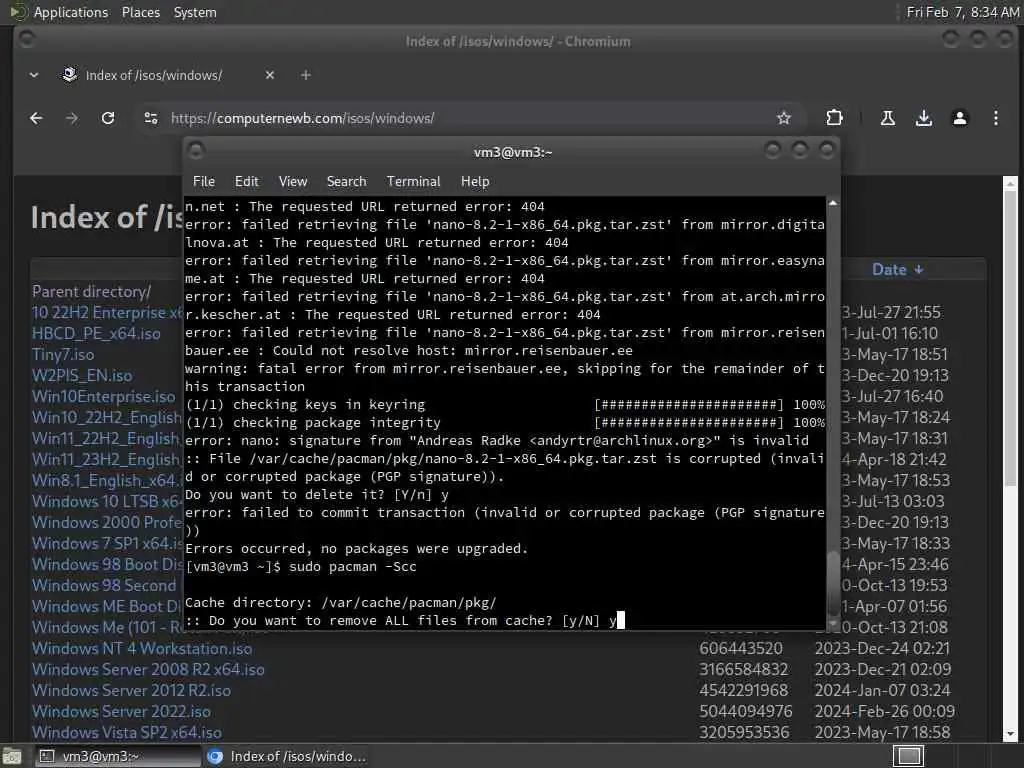Click the Chromium title bar menu button
The height and width of the screenshot is (768, 1024).
pos(27,39)
